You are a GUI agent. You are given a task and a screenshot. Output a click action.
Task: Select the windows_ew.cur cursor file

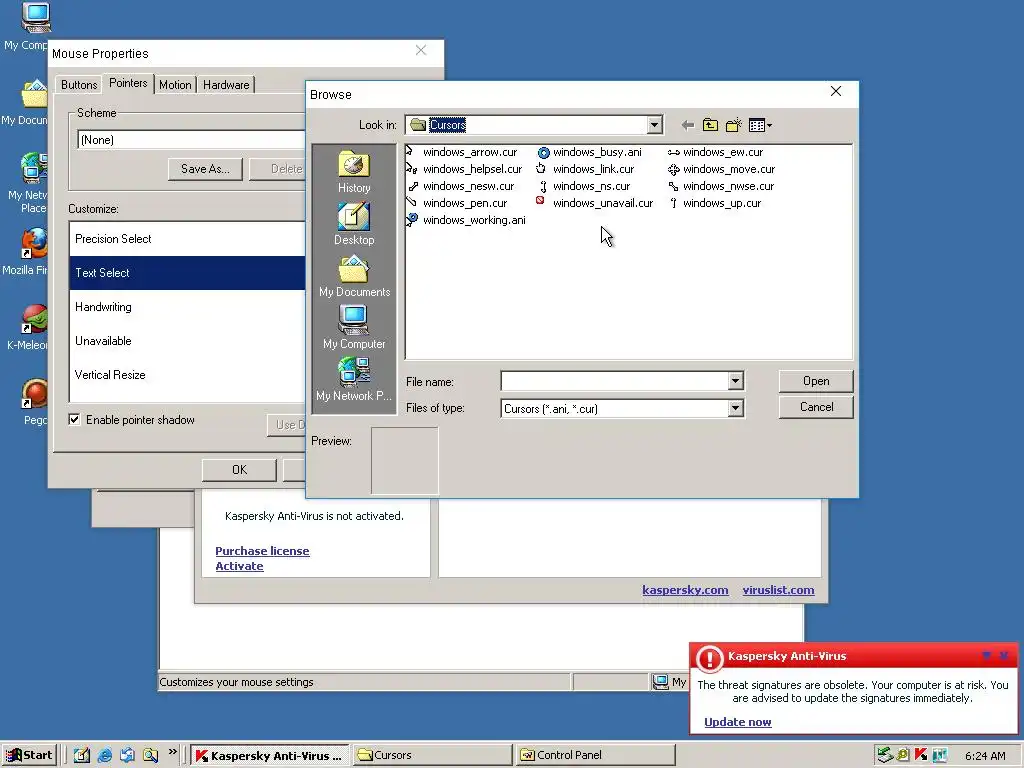coord(716,152)
